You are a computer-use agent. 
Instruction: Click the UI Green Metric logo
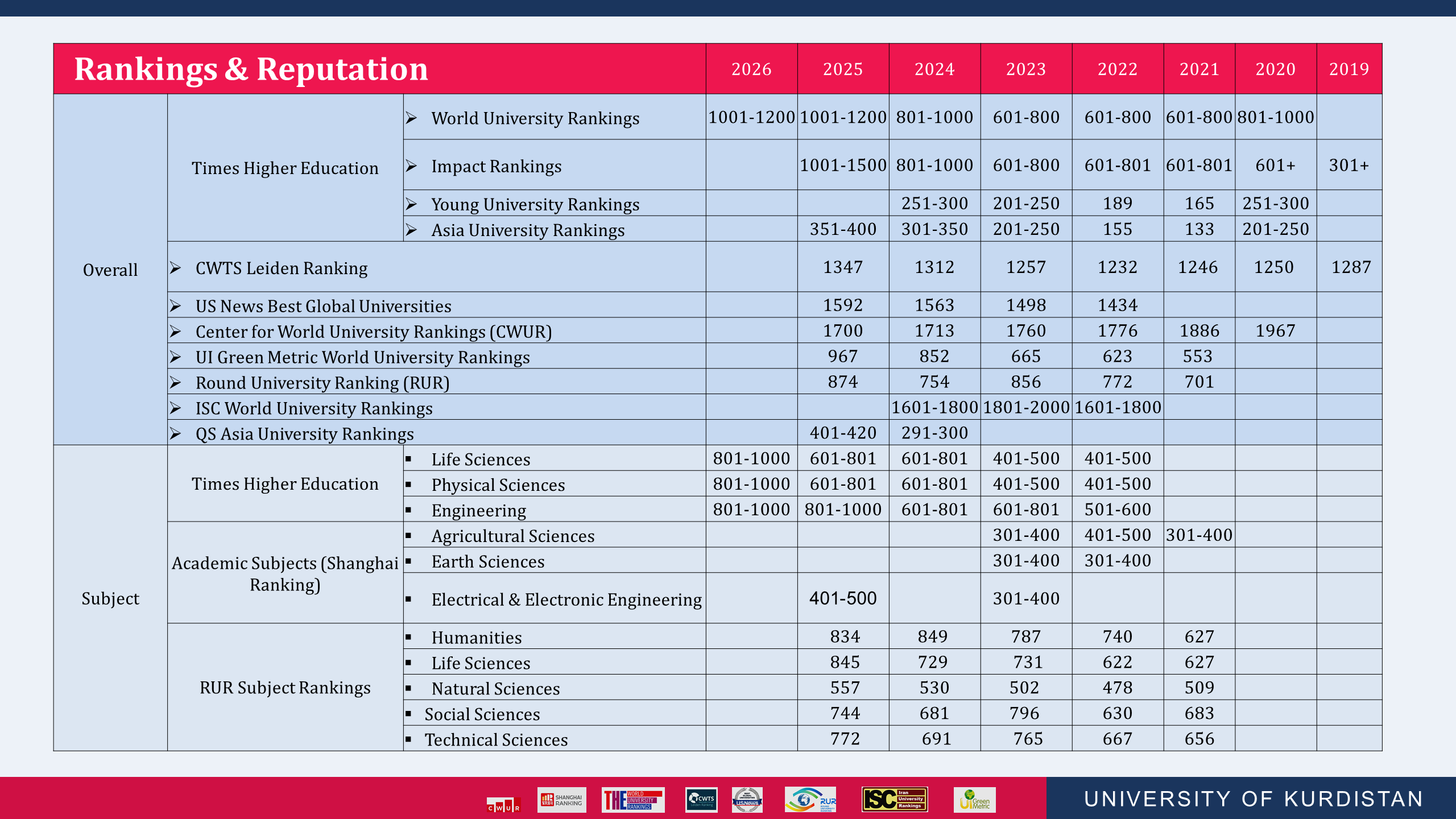(x=975, y=800)
